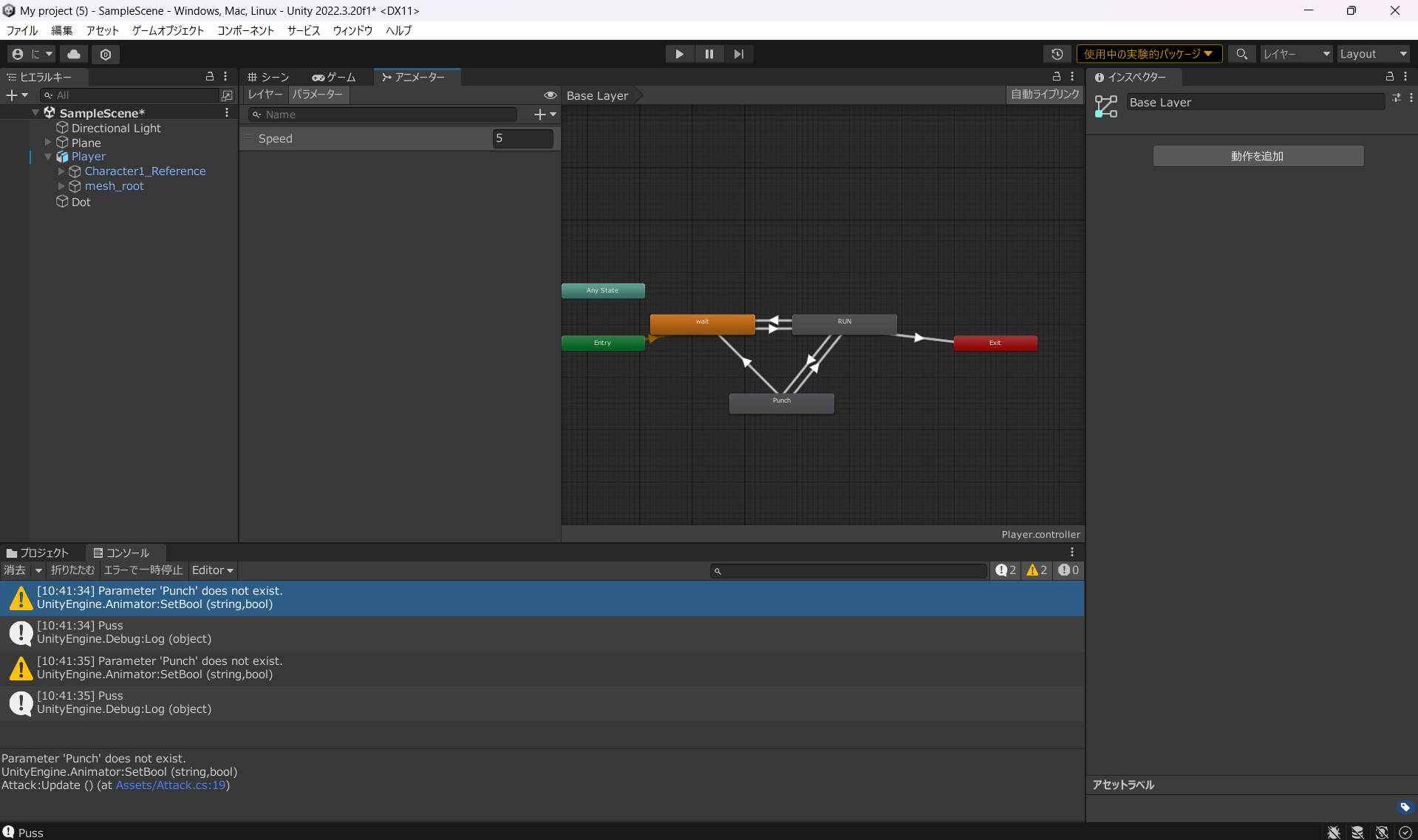Toggle warning messages filter in console

(x=1036, y=570)
